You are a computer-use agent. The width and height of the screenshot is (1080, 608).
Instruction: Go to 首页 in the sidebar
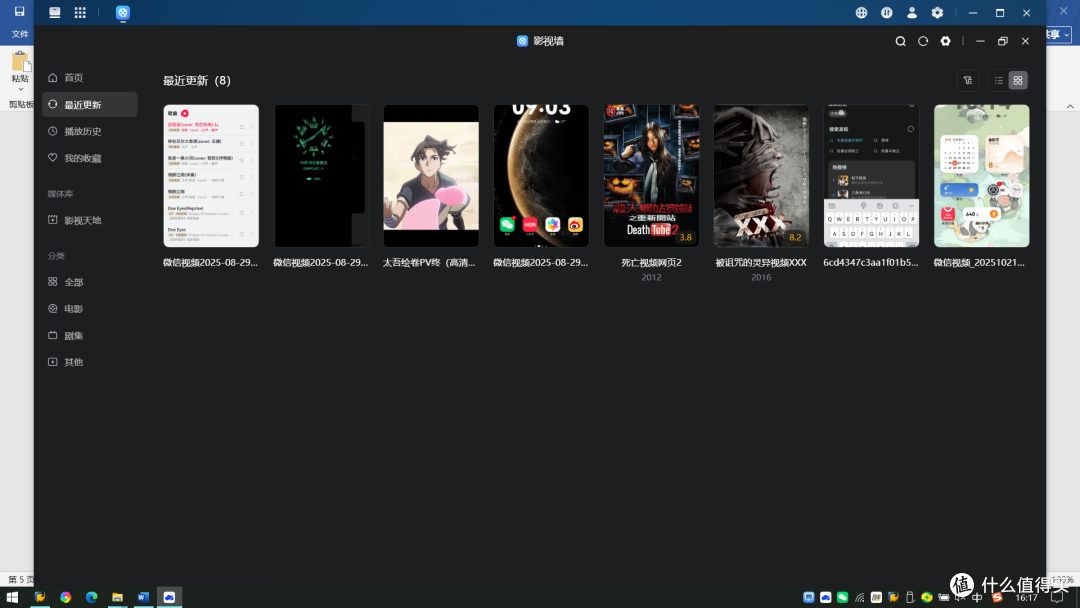(90, 78)
